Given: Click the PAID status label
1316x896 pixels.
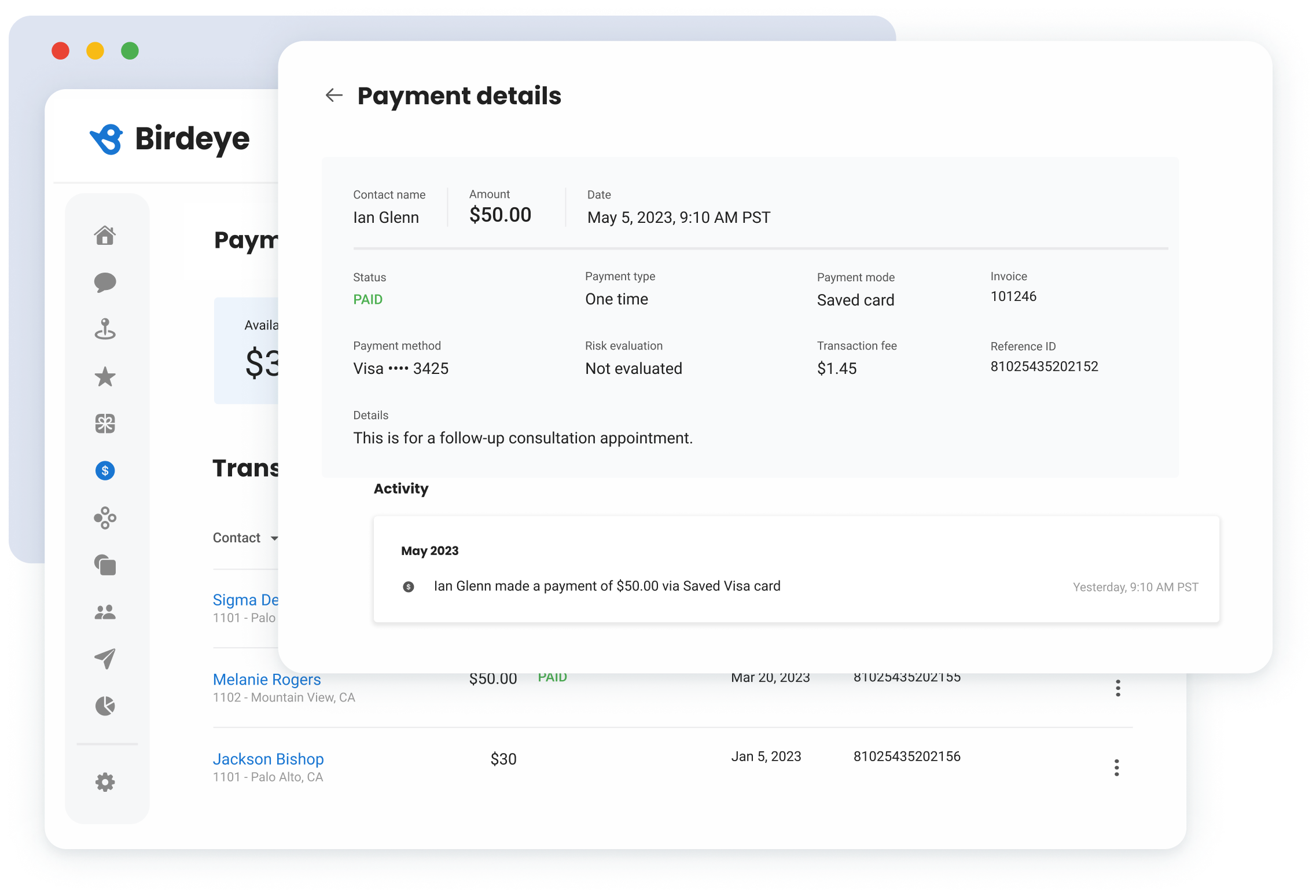Looking at the screenshot, I should point(367,299).
